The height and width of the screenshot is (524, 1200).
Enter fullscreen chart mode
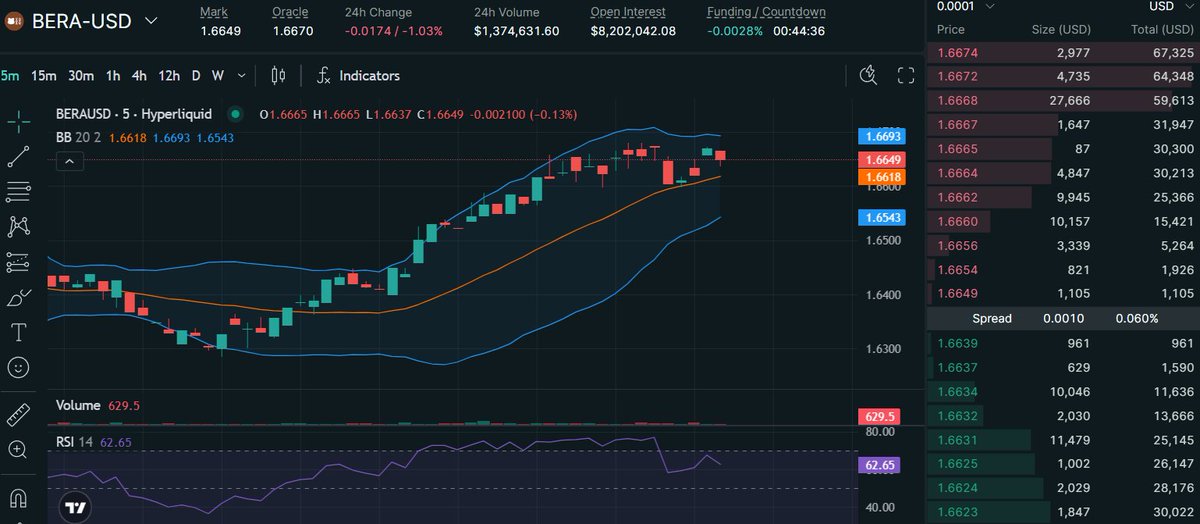click(x=906, y=75)
